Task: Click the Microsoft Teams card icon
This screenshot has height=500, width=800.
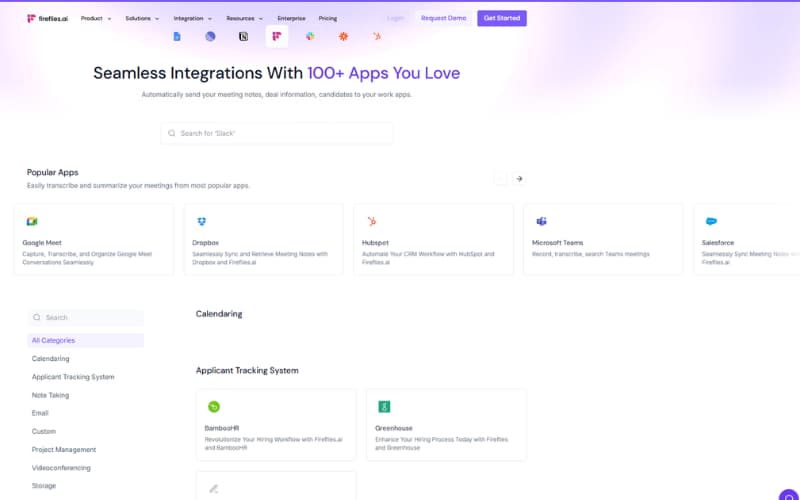Action: [x=541, y=221]
